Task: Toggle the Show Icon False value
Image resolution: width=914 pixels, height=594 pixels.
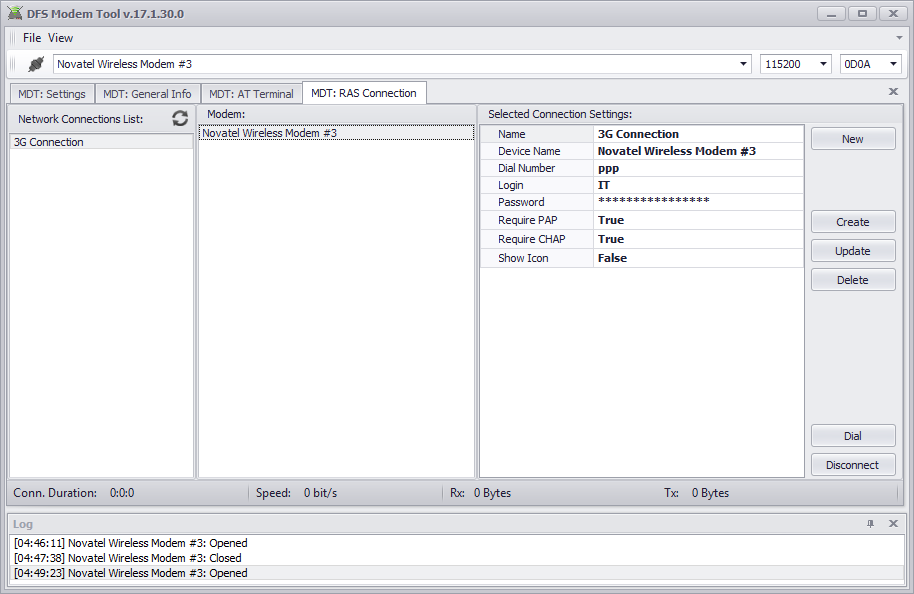Action: tap(698, 258)
